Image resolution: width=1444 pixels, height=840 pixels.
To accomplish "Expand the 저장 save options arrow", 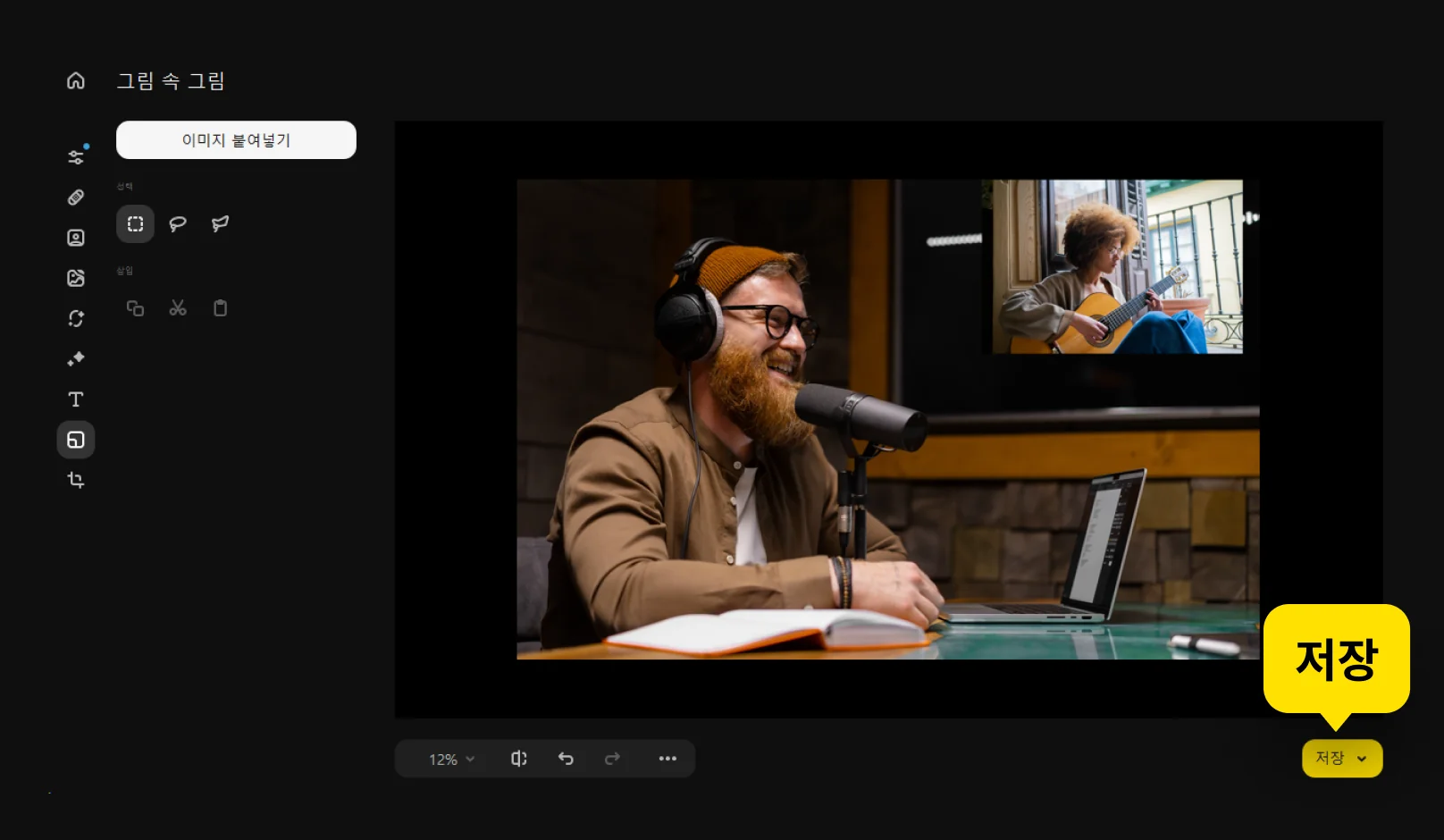I will [1362, 760].
